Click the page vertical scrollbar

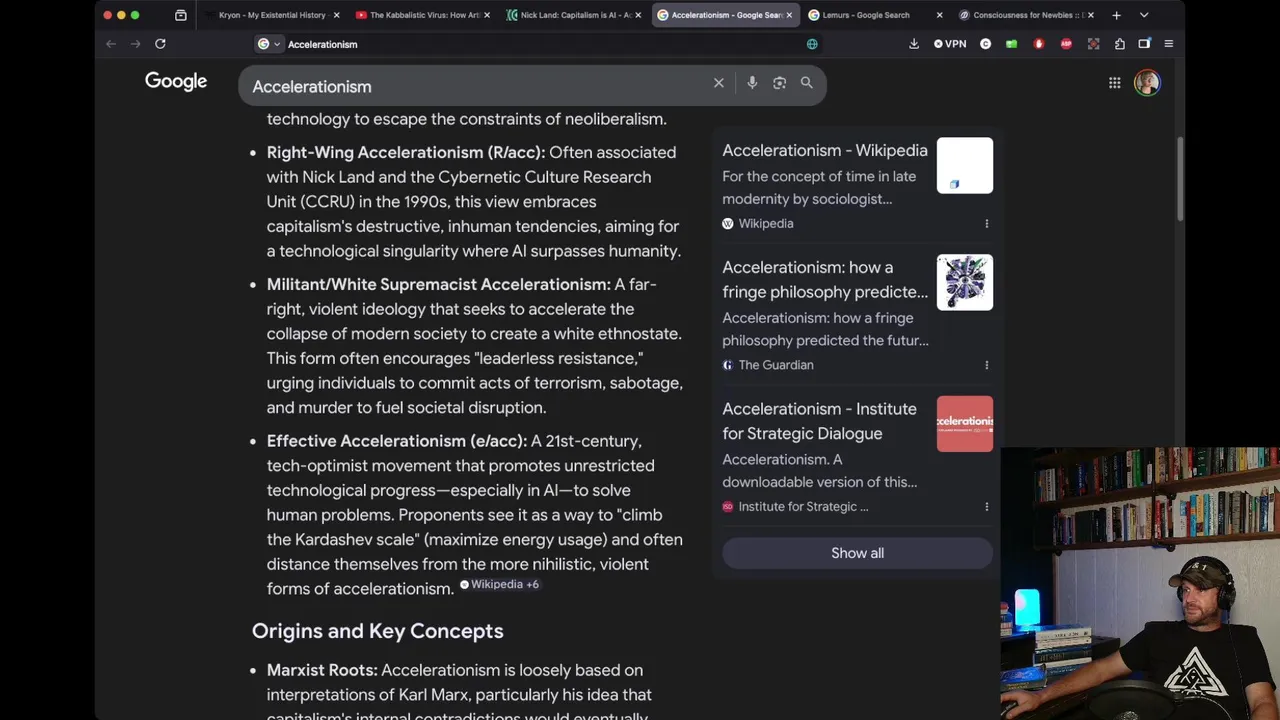point(1180,180)
